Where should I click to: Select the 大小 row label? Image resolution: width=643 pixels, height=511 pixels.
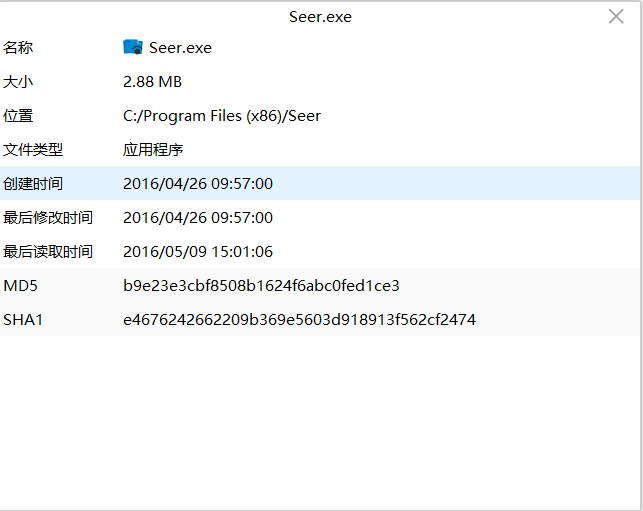click(x=18, y=81)
